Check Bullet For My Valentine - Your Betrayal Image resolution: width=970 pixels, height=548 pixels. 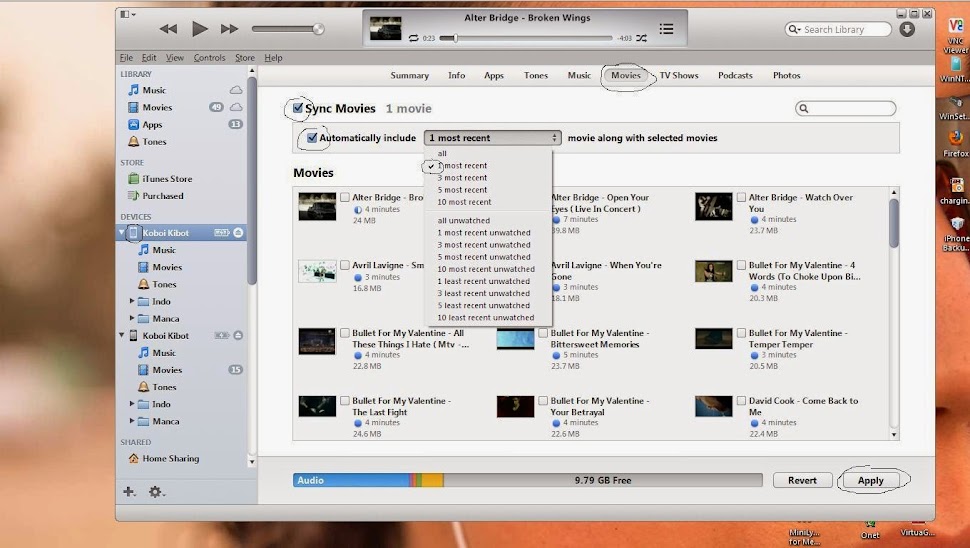543,401
